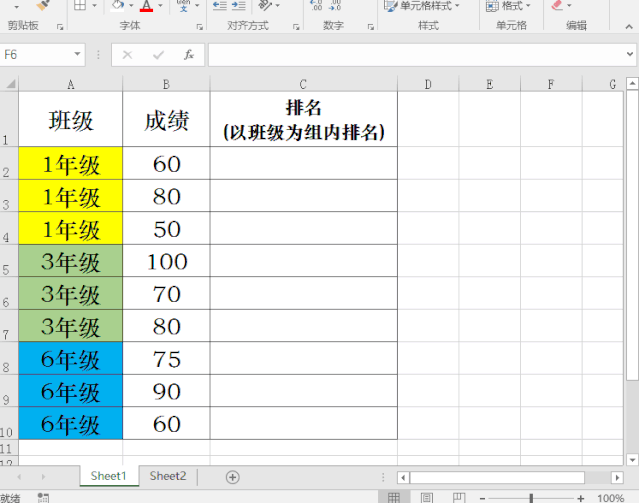Select cell with score 100

pos(166,261)
